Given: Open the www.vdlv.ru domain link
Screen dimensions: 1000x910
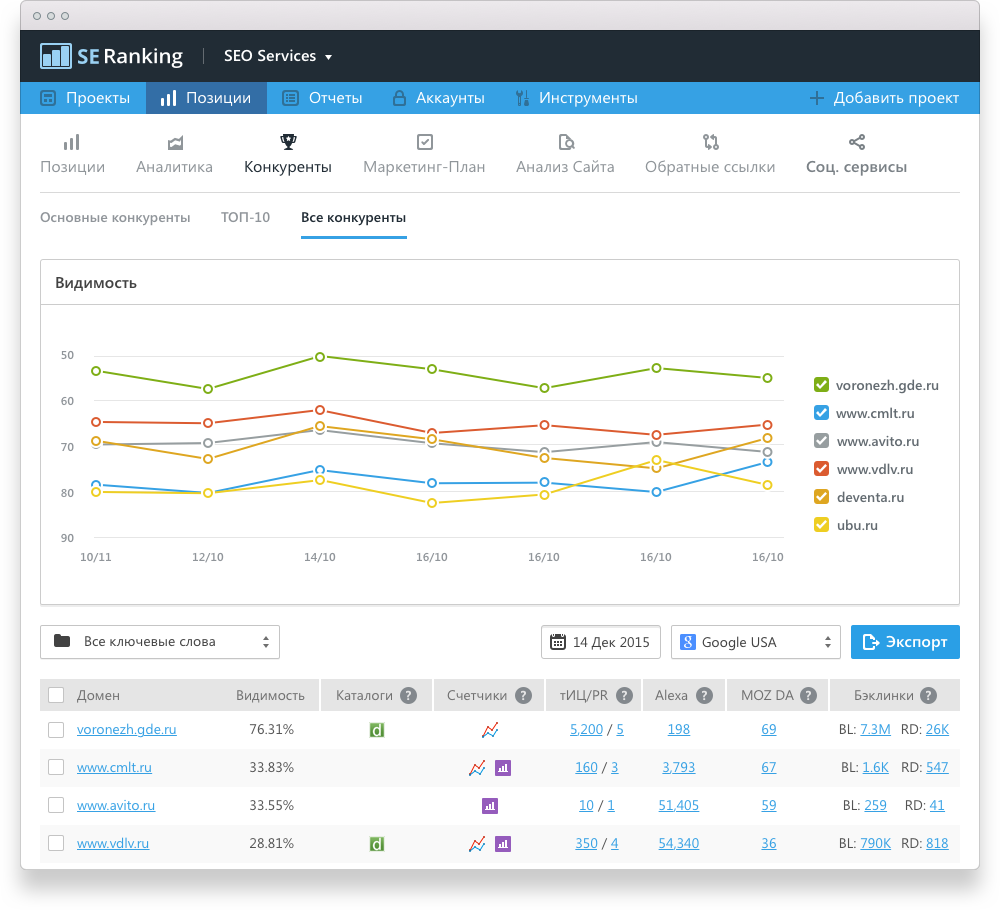Looking at the screenshot, I should [113, 843].
